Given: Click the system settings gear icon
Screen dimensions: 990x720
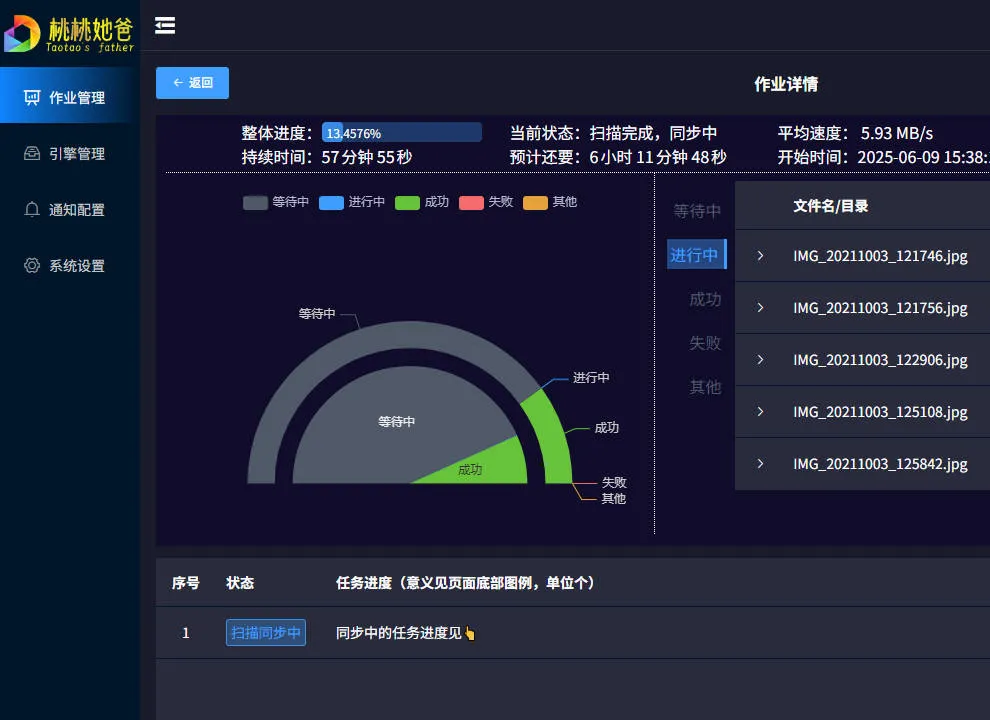Looking at the screenshot, I should (32, 266).
